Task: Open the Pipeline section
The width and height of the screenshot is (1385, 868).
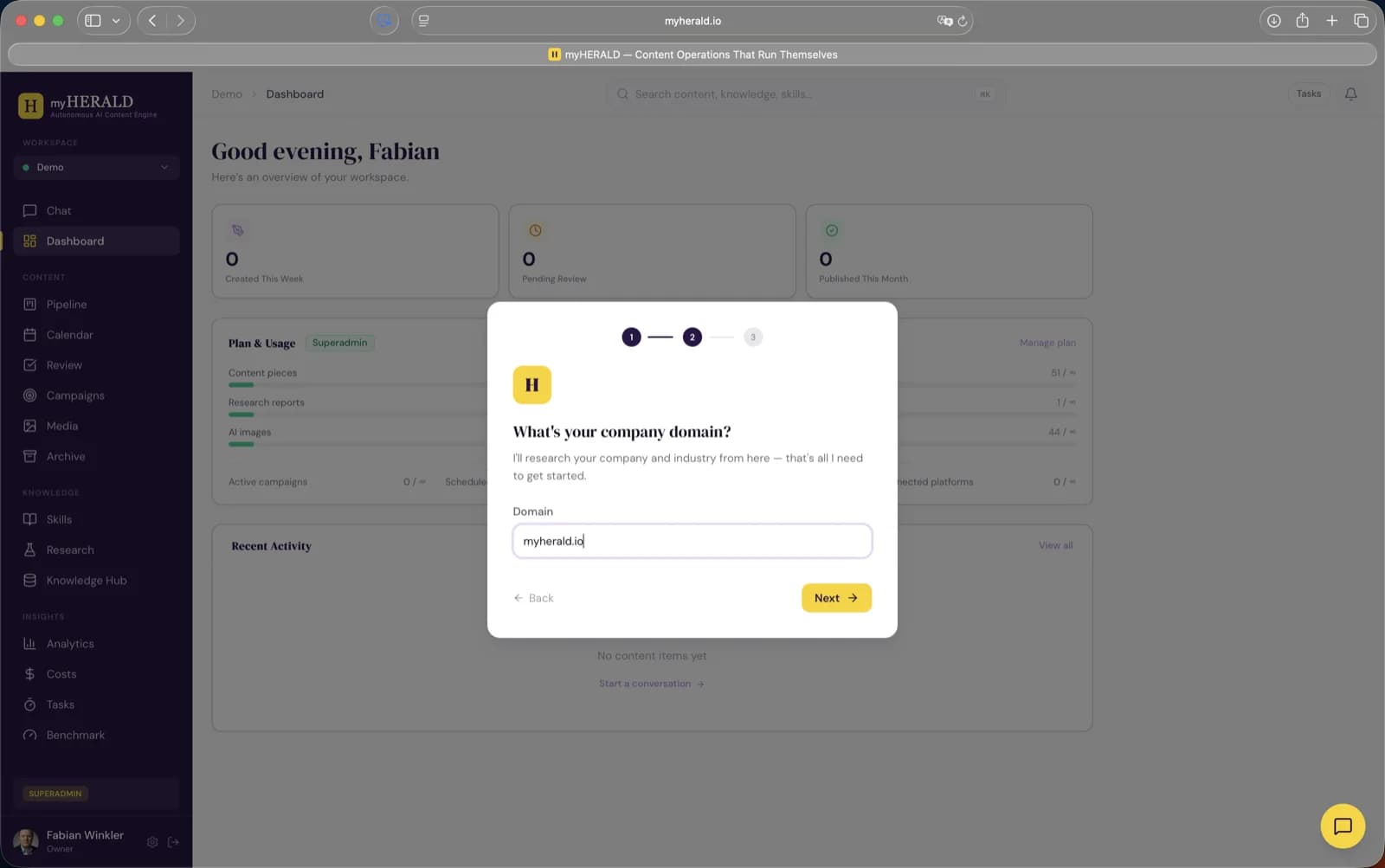Action: coord(96,304)
